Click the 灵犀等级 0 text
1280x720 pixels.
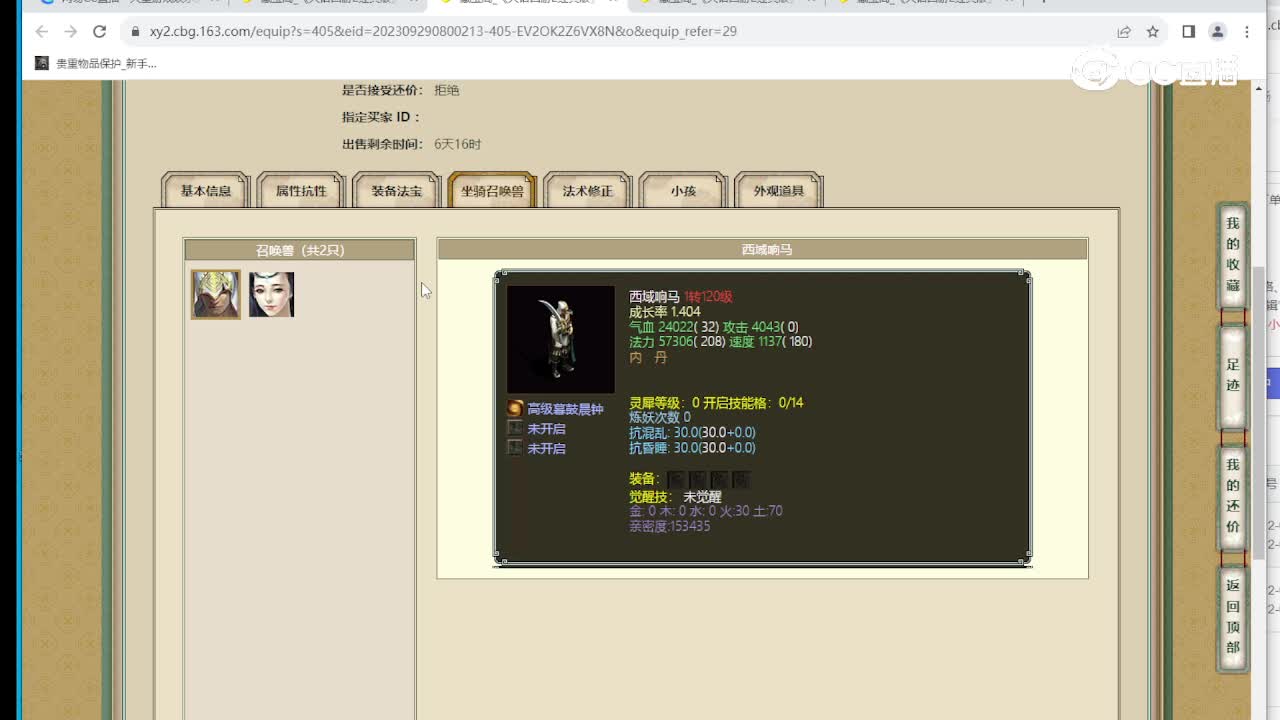[664, 403]
